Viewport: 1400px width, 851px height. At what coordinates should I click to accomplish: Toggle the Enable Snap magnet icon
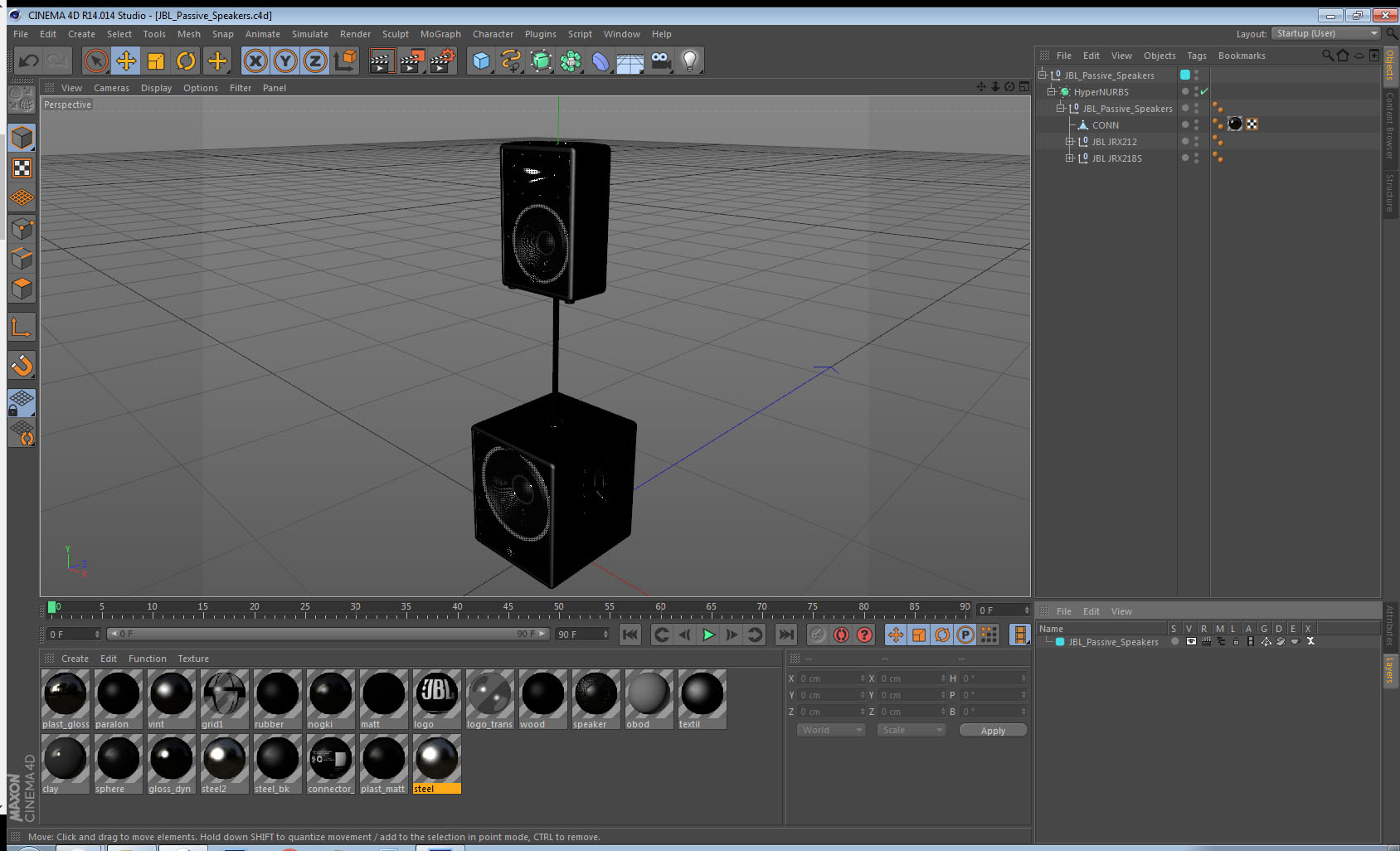pos(22,365)
